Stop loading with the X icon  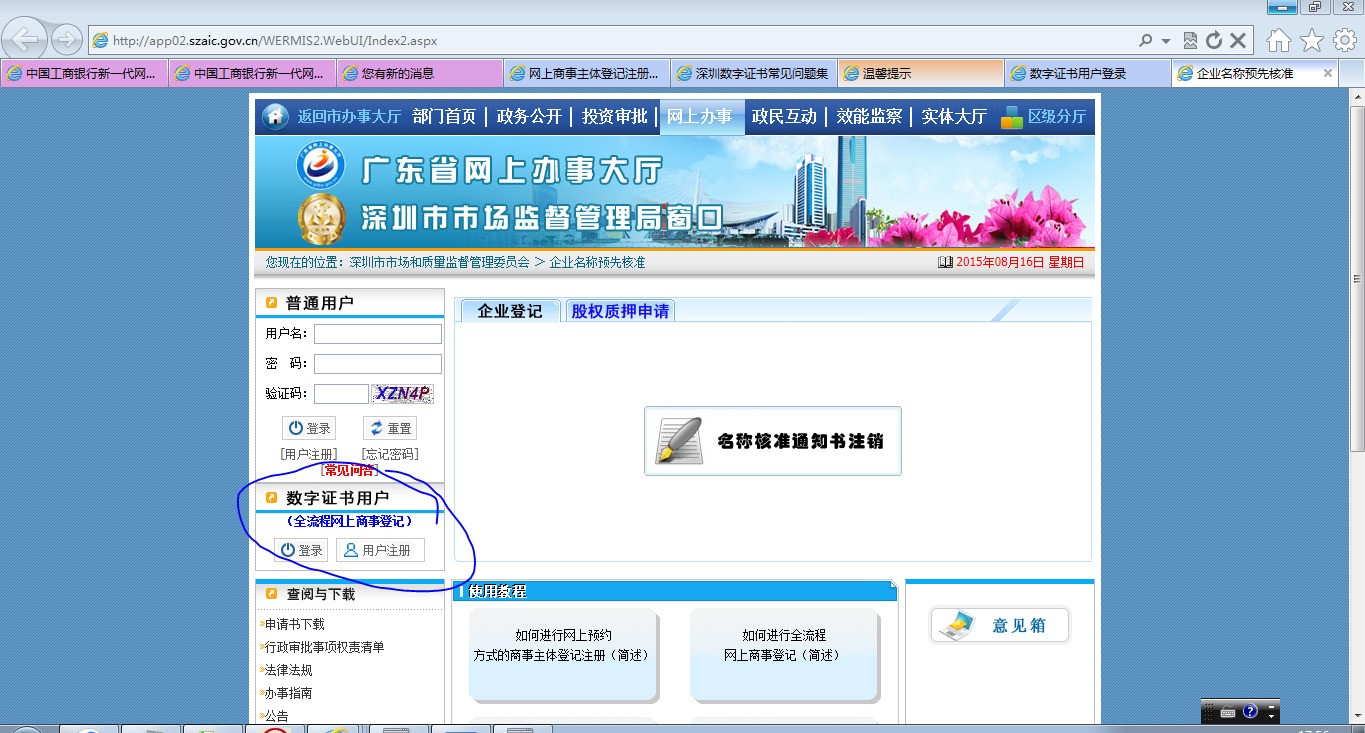(x=1238, y=41)
